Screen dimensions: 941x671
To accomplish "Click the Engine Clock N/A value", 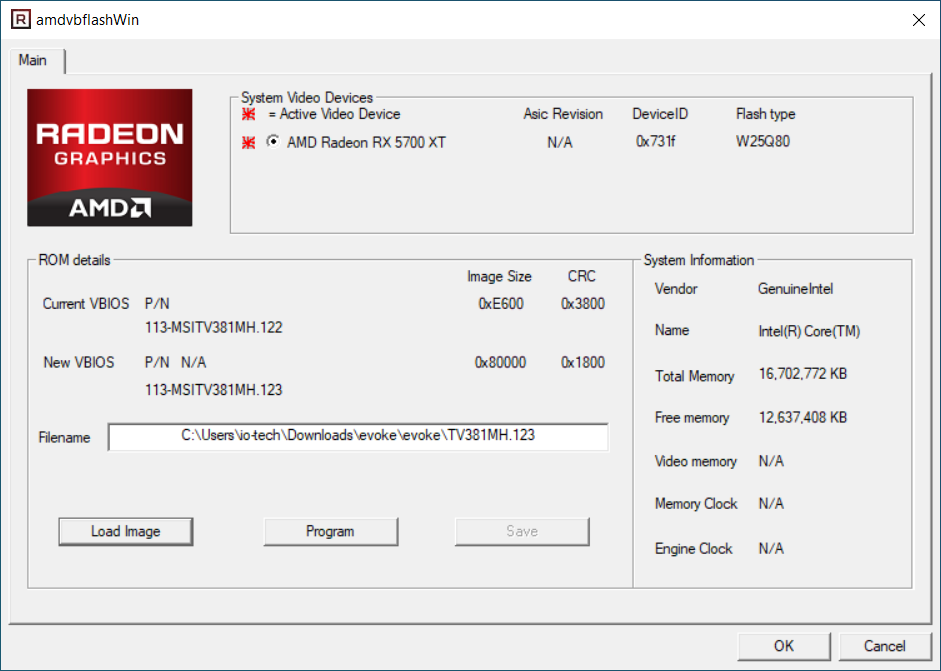I will [x=771, y=549].
